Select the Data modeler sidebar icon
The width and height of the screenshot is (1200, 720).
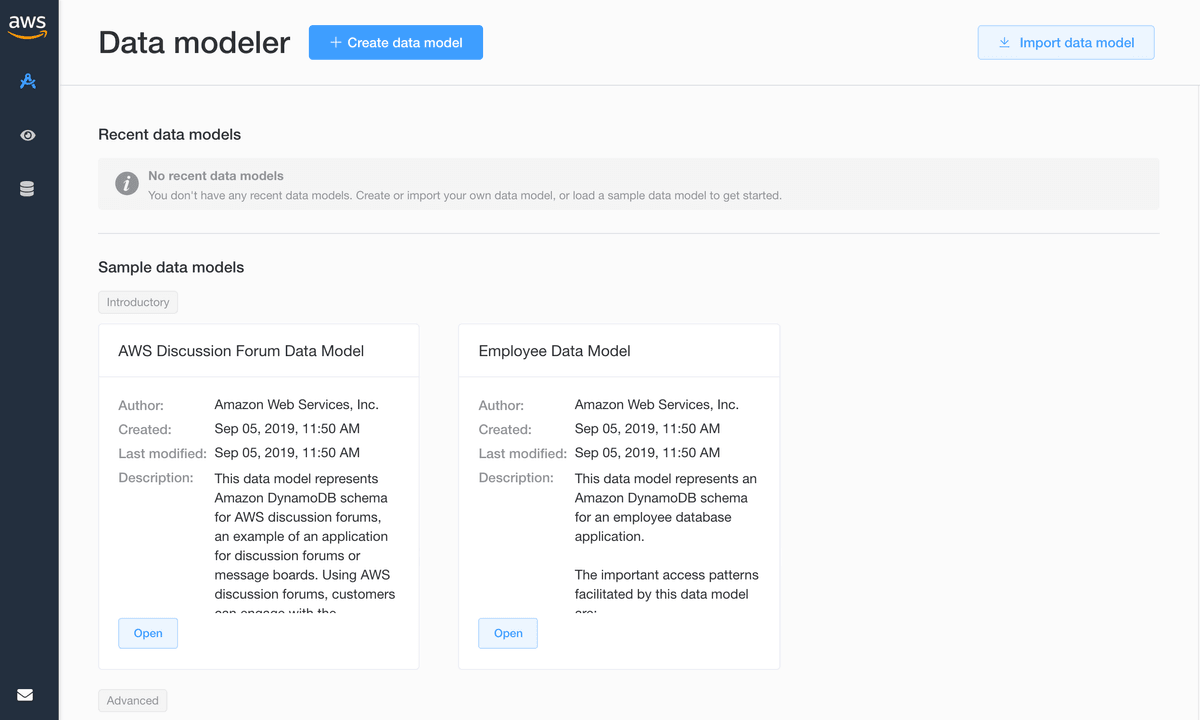28,81
